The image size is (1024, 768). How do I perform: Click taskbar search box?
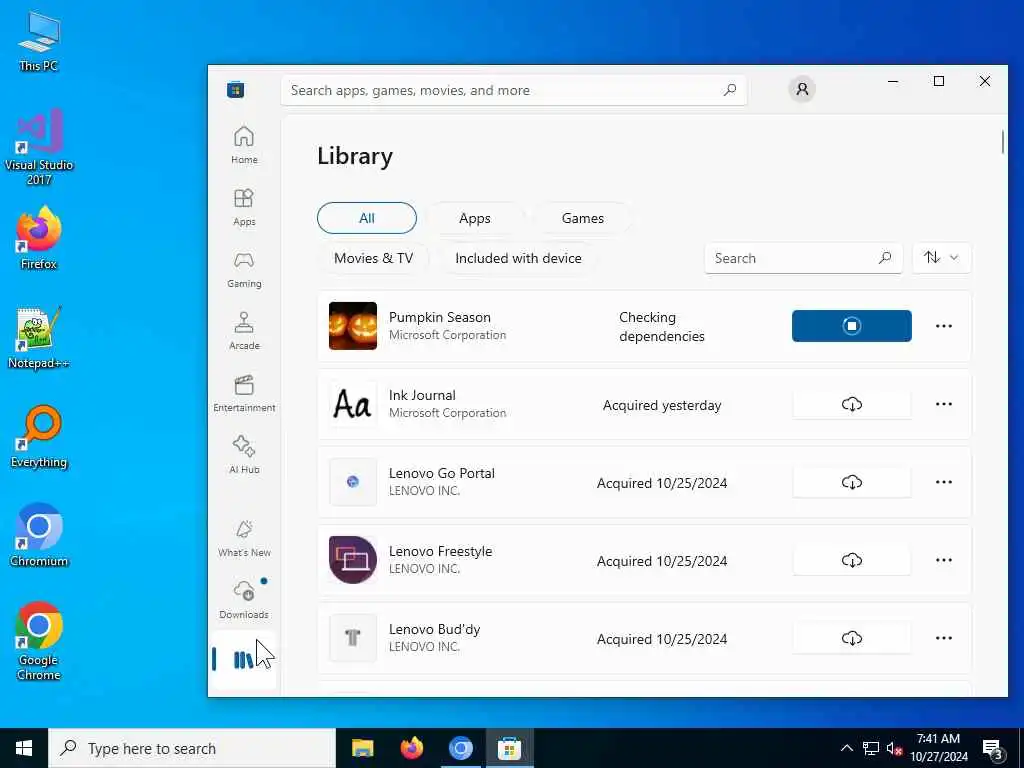[x=192, y=748]
